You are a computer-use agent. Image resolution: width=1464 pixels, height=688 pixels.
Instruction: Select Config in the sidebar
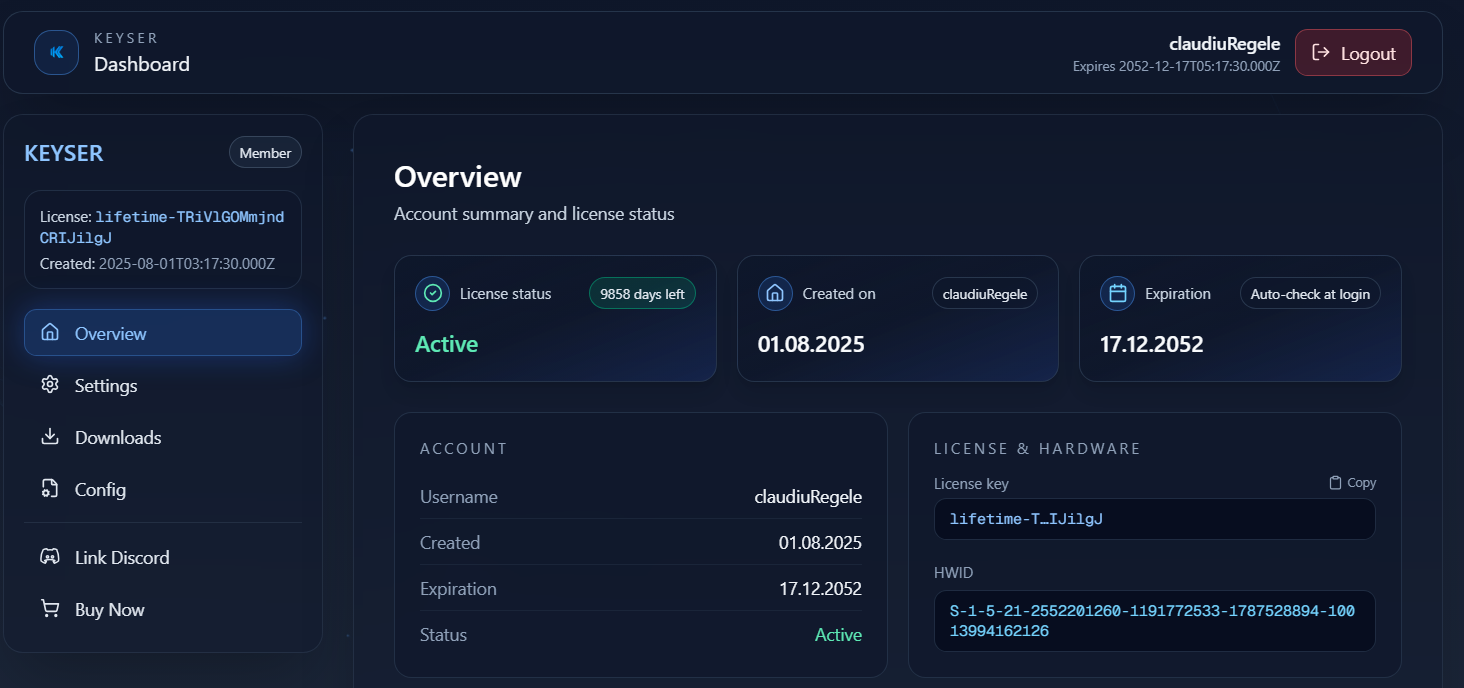click(x=163, y=489)
